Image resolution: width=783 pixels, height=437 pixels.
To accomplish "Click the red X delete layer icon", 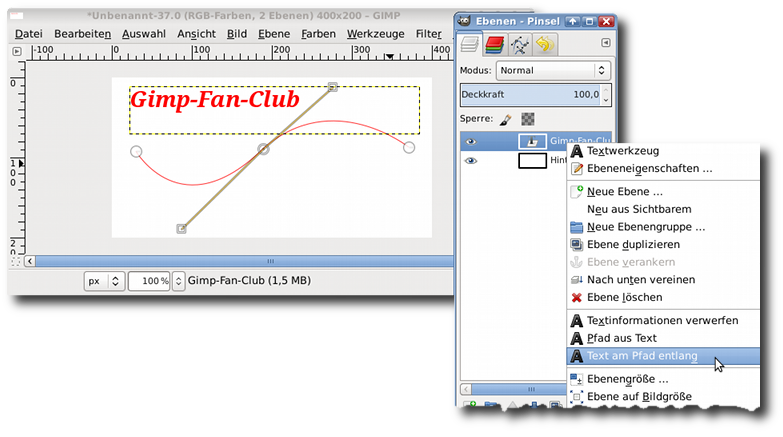I will point(577,298).
